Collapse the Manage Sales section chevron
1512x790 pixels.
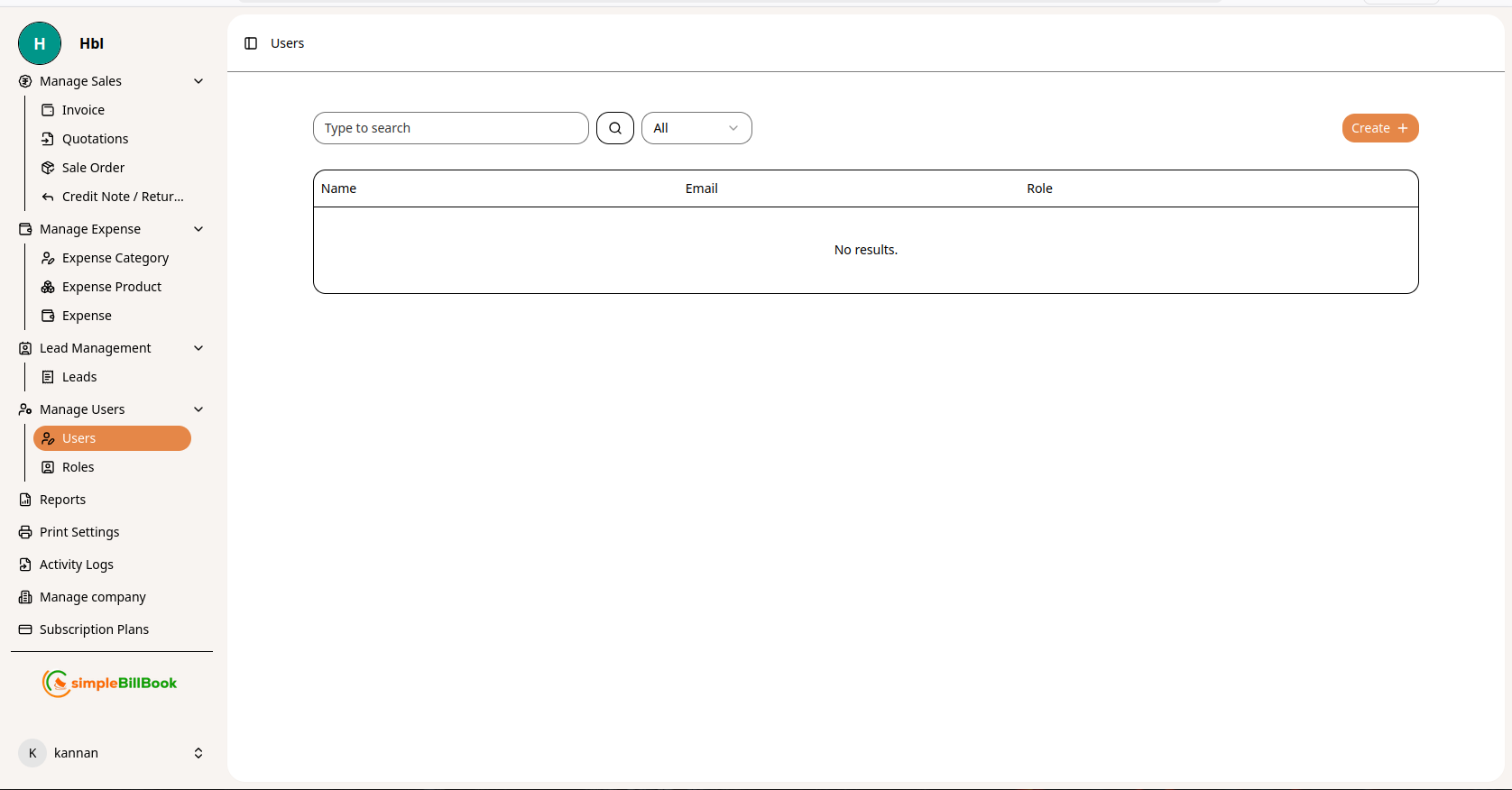click(x=198, y=81)
